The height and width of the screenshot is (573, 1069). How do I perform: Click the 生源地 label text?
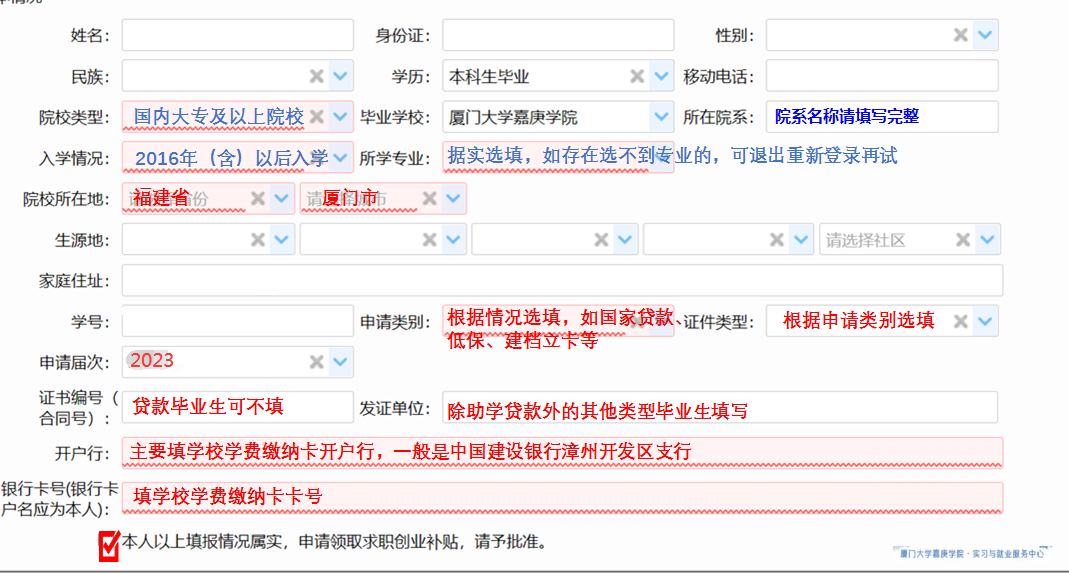click(81, 241)
